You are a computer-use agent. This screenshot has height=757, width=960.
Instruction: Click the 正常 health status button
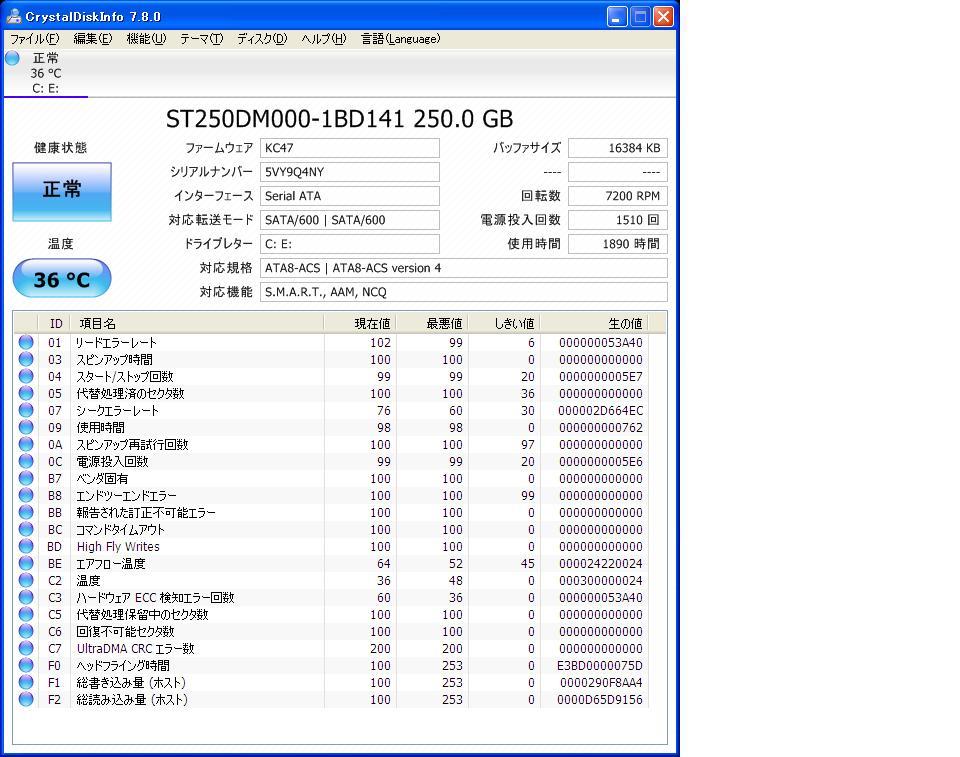pyautogui.click(x=62, y=191)
